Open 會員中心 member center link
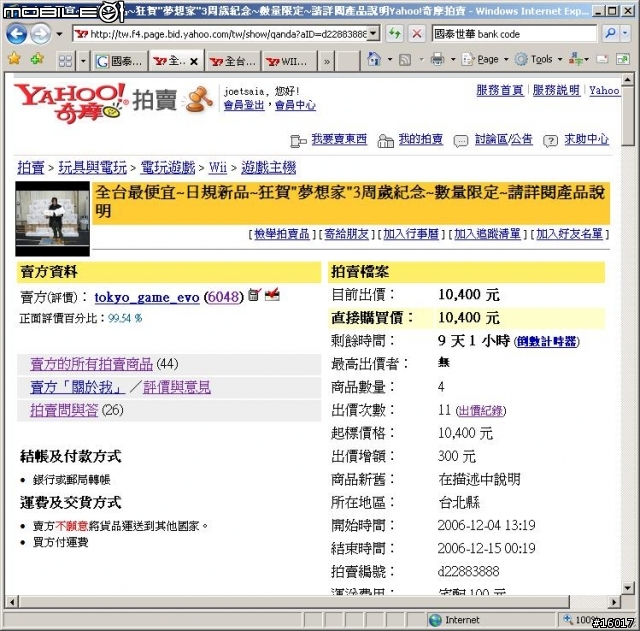This screenshot has height=631, width=640. (x=295, y=105)
